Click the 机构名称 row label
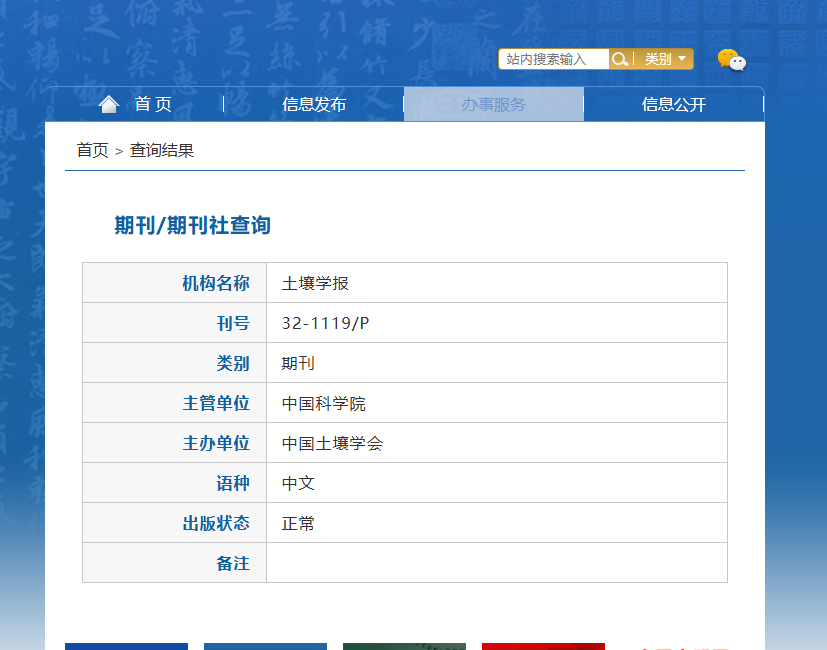Image resolution: width=827 pixels, height=650 pixels. [x=216, y=283]
